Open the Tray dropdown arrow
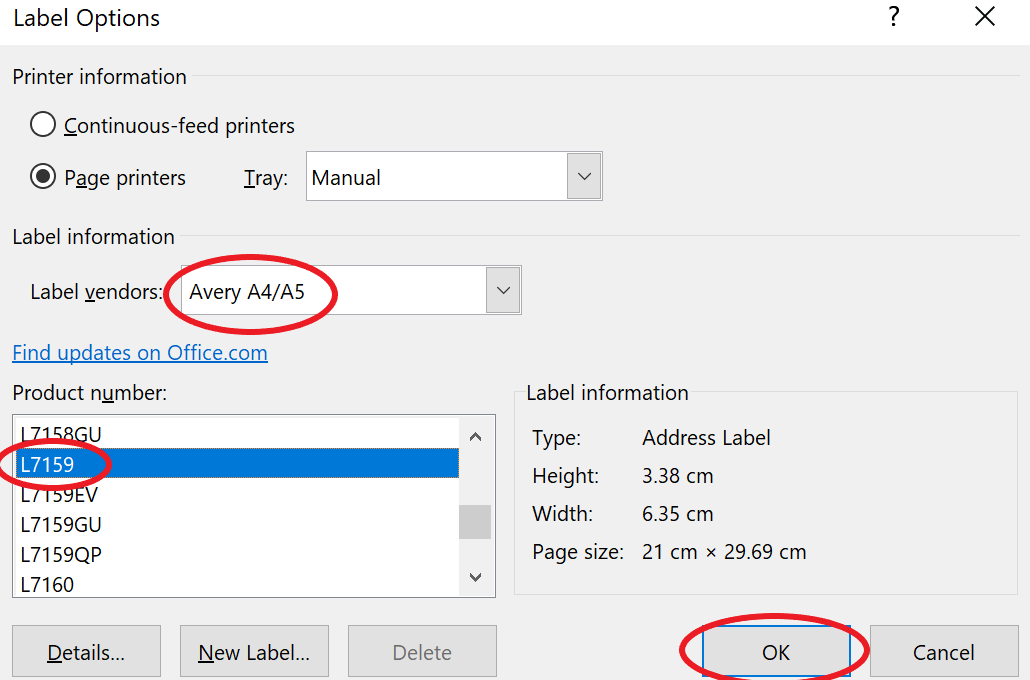Viewport: 1030px width, 680px height. [x=584, y=177]
